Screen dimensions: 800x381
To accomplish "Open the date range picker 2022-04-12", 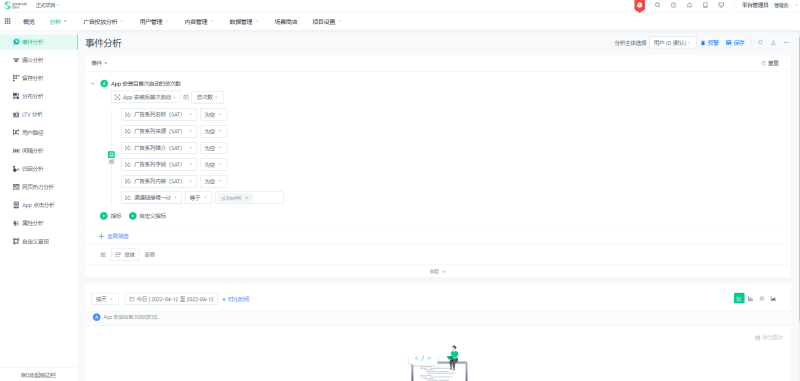I will point(171,299).
